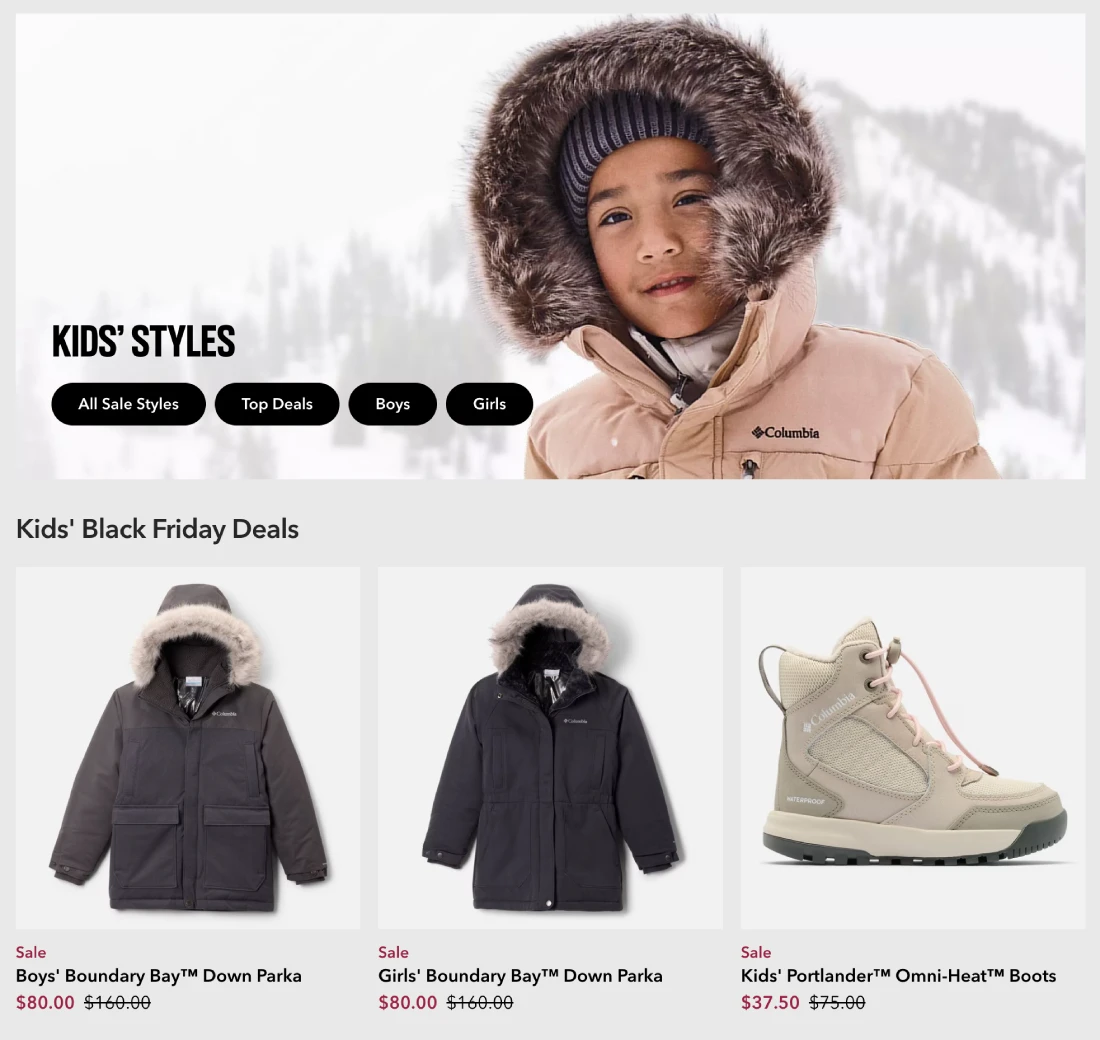The image size is (1100, 1040).
Task: Open the Boys' Boundary Bay Down Parka image
Action: pos(188,748)
